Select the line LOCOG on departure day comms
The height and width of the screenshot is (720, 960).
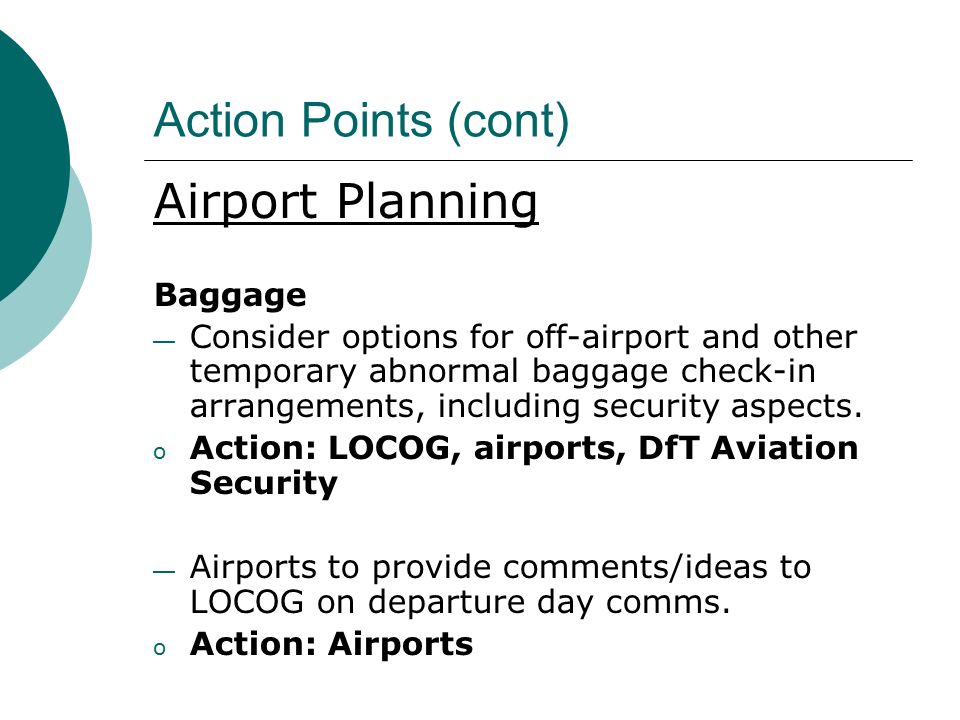click(x=460, y=602)
